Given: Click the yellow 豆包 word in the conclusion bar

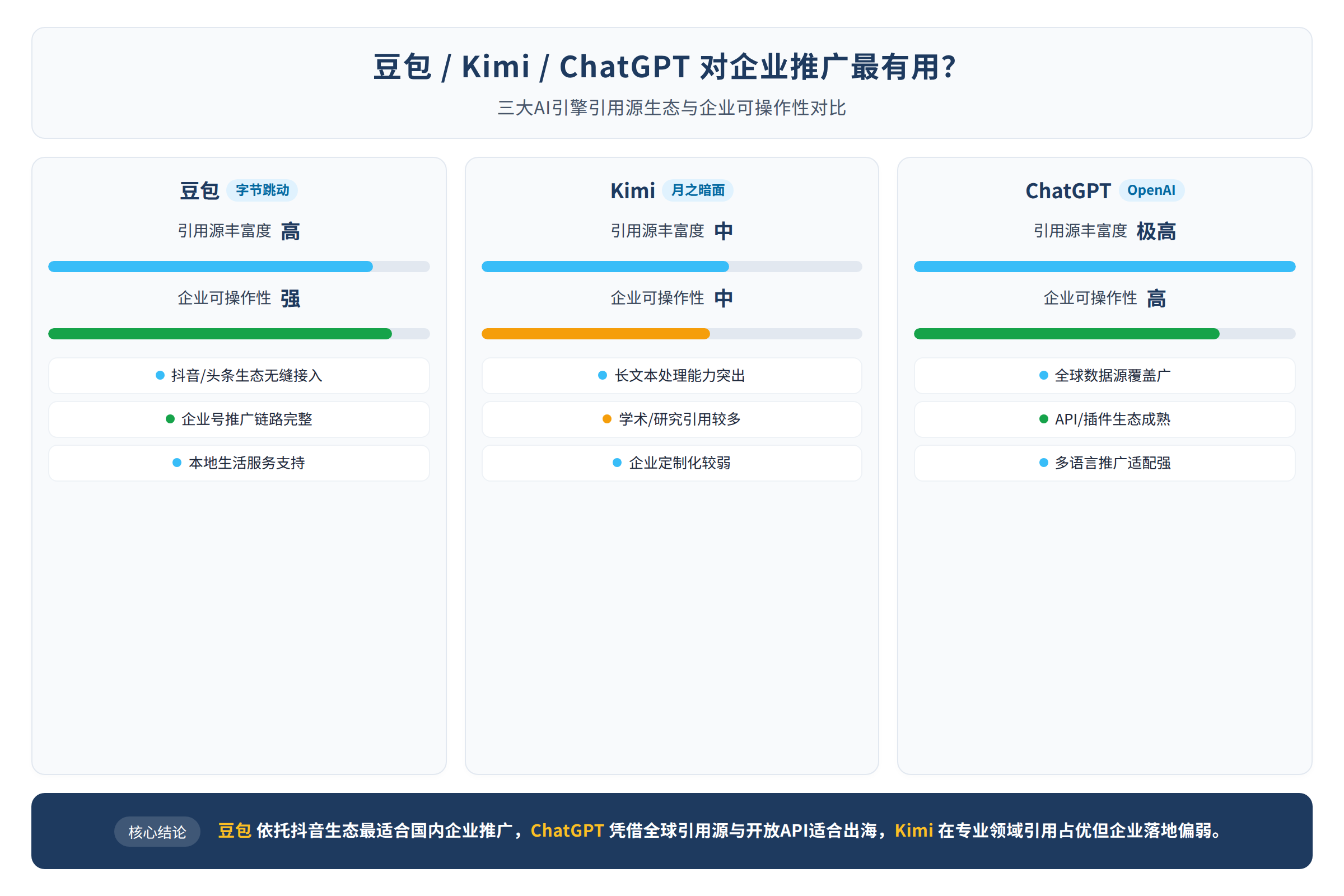Looking at the screenshot, I should [x=235, y=831].
